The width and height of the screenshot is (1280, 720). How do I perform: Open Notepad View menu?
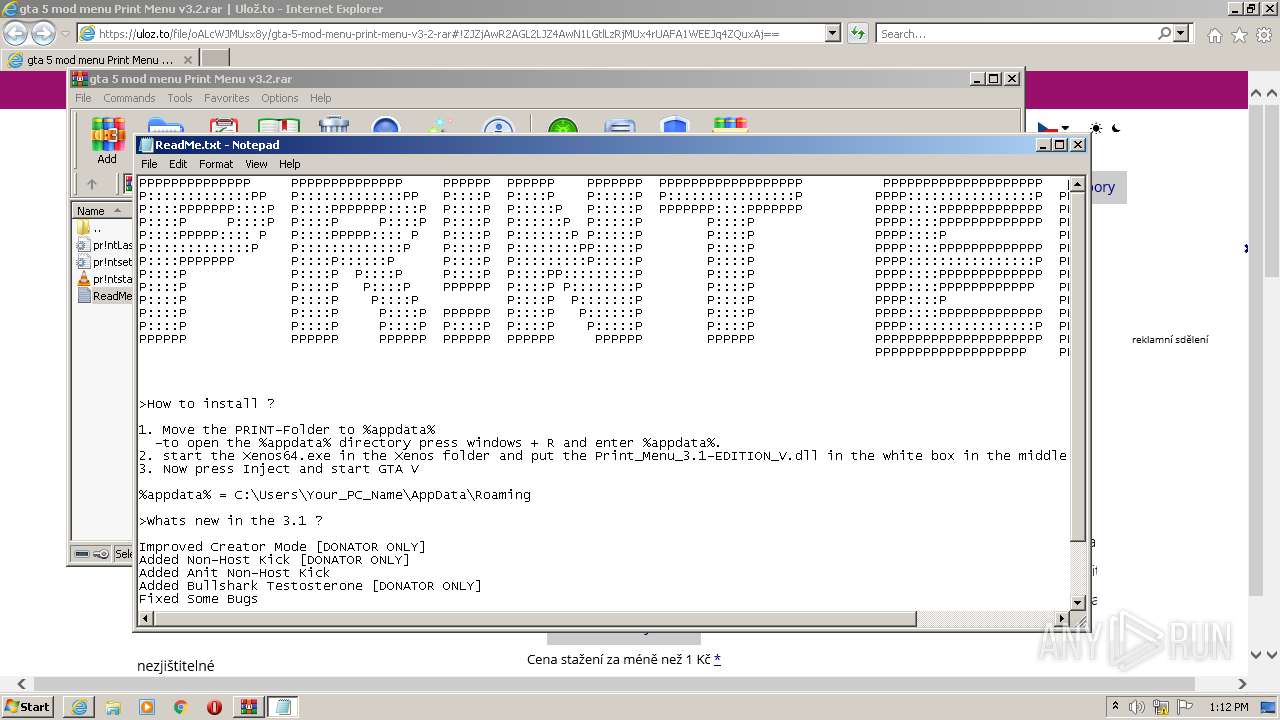click(256, 164)
